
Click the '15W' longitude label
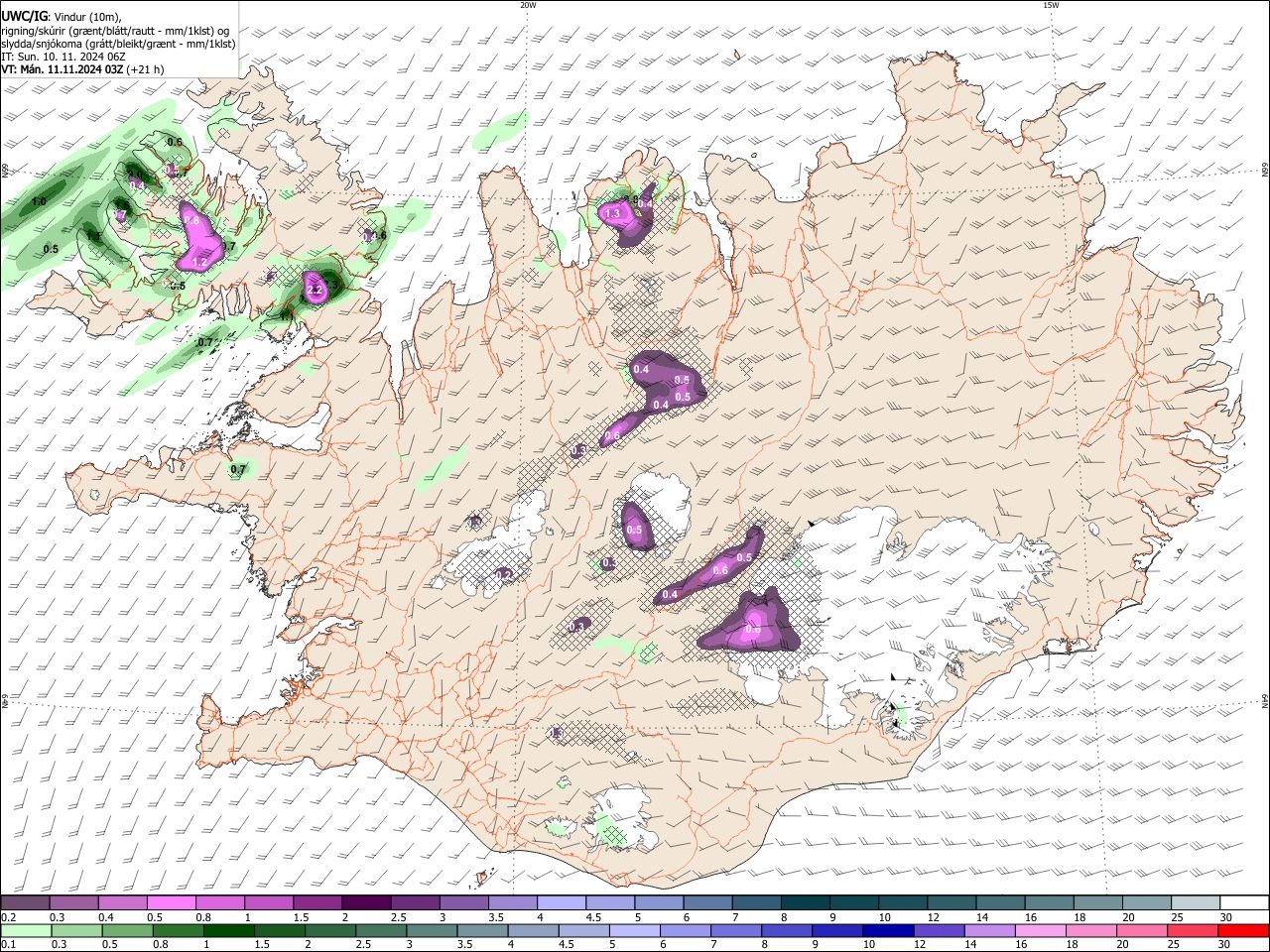(1051, 5)
